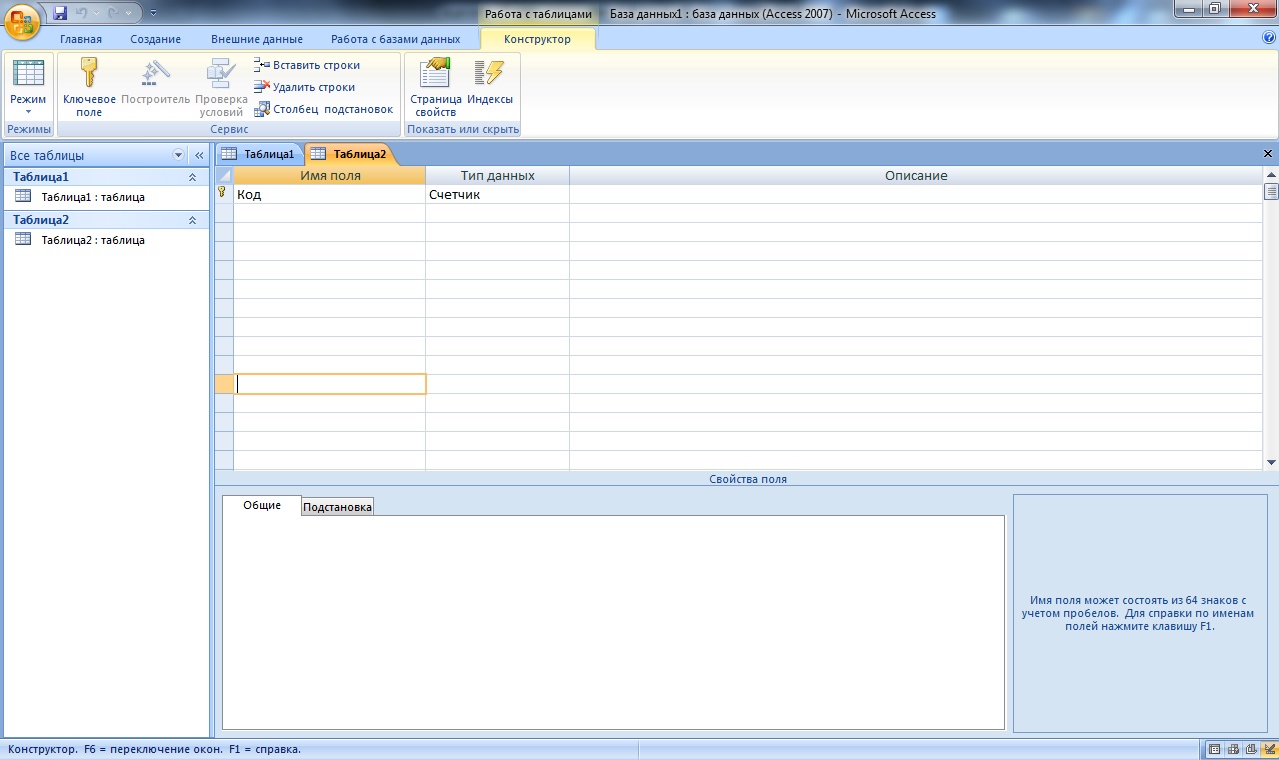The image size is (1279, 760).
Task: Click the Описание column header
Action: point(916,175)
